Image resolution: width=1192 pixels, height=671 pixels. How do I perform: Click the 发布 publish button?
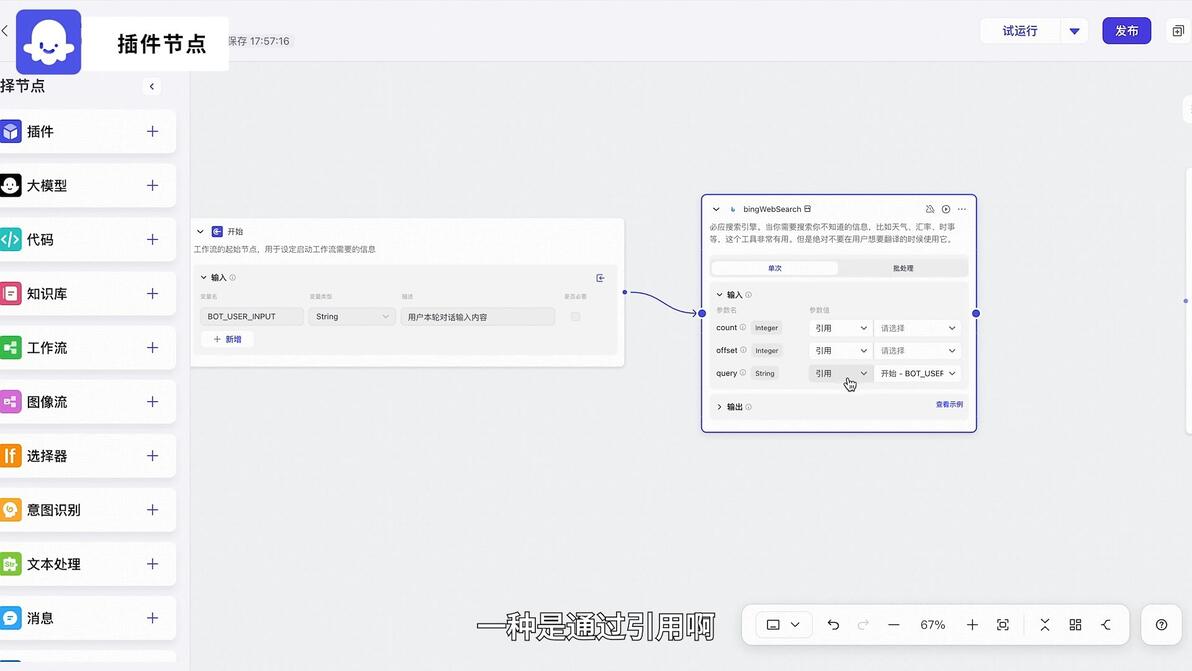1127,31
